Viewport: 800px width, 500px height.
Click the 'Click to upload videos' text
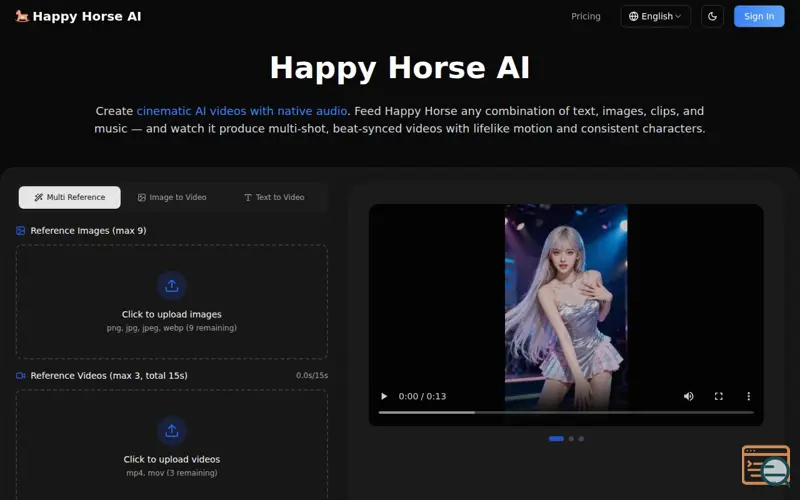click(171, 459)
